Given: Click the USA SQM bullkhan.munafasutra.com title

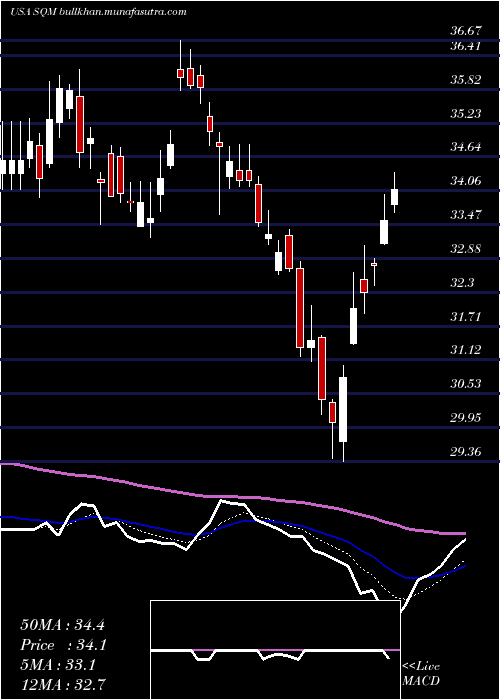Looking at the screenshot, I should 98,12.
